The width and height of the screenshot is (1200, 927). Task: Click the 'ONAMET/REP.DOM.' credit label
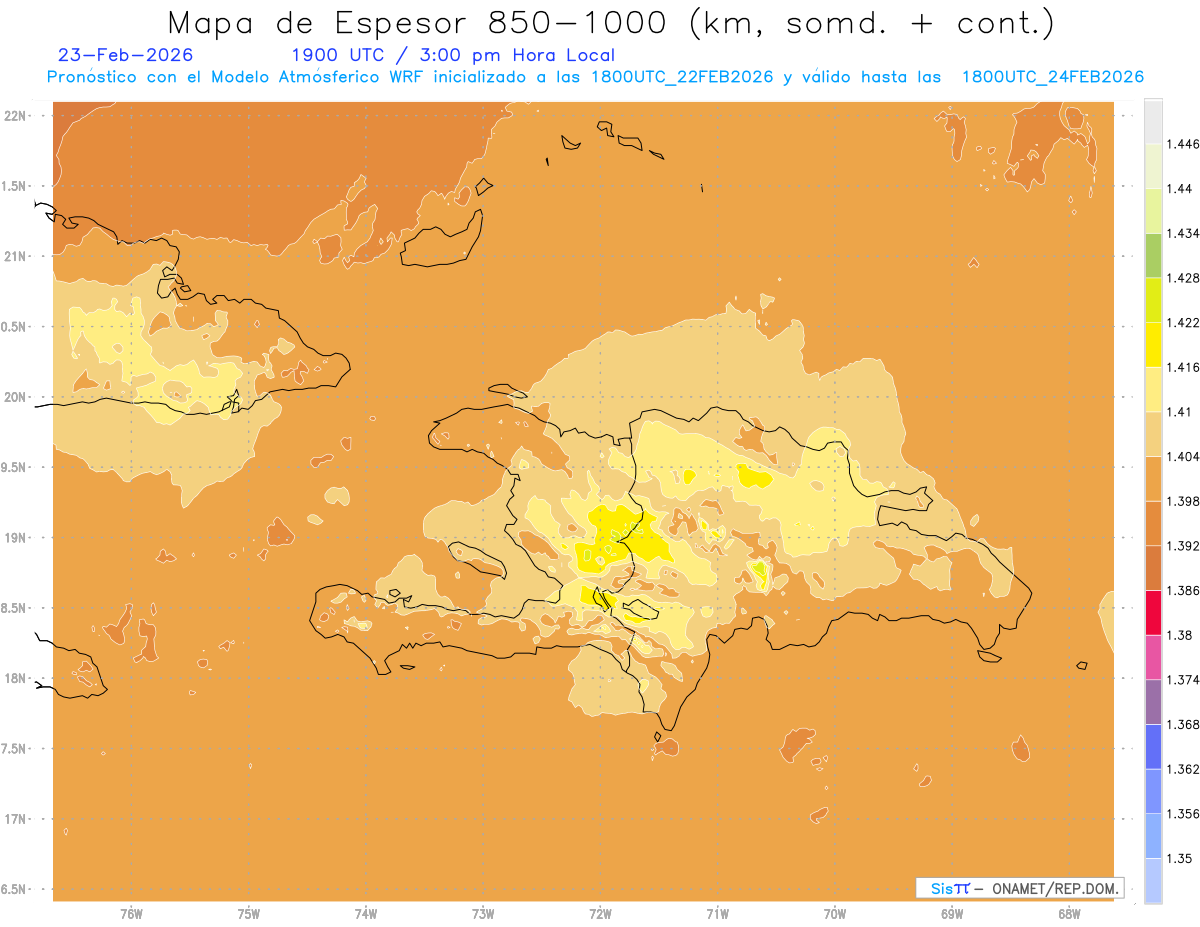pyautogui.click(x=1056, y=888)
